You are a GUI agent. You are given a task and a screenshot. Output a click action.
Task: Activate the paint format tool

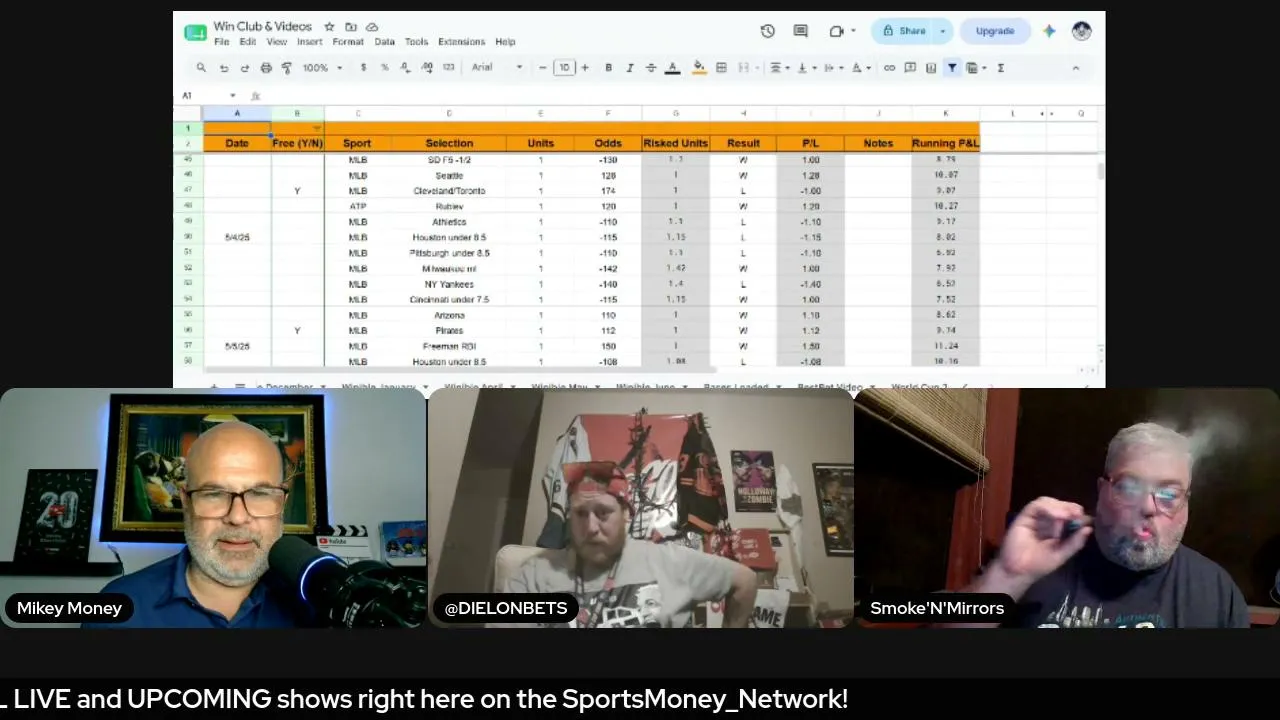click(x=287, y=68)
